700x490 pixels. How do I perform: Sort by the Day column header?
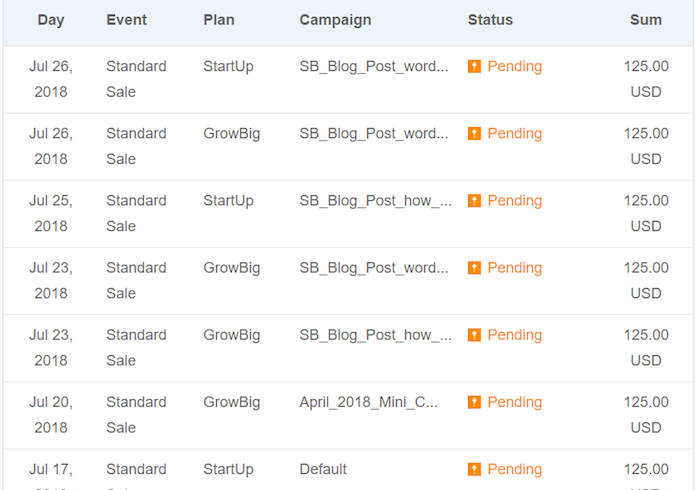(51, 20)
